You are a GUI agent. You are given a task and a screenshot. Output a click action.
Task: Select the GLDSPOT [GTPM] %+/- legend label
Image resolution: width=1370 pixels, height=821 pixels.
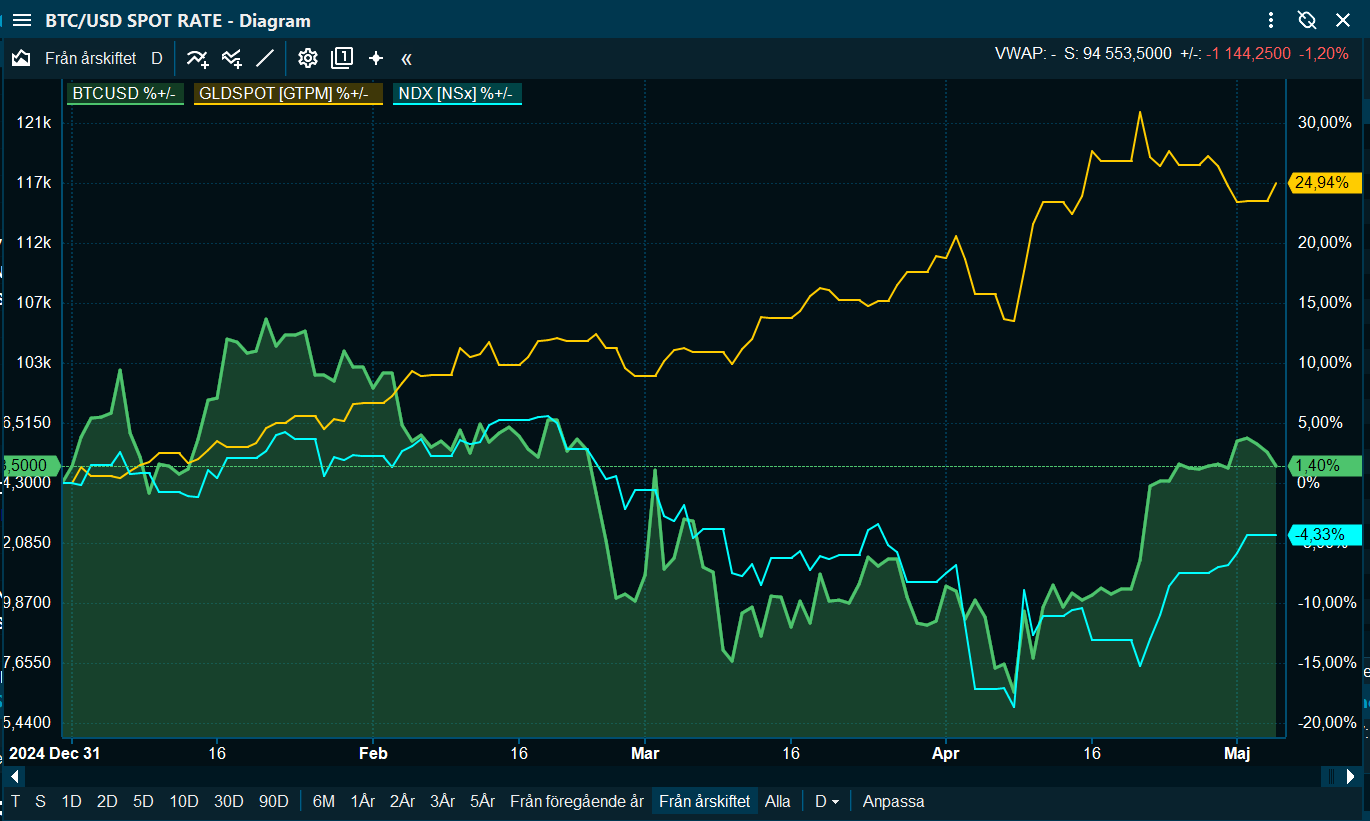point(288,93)
